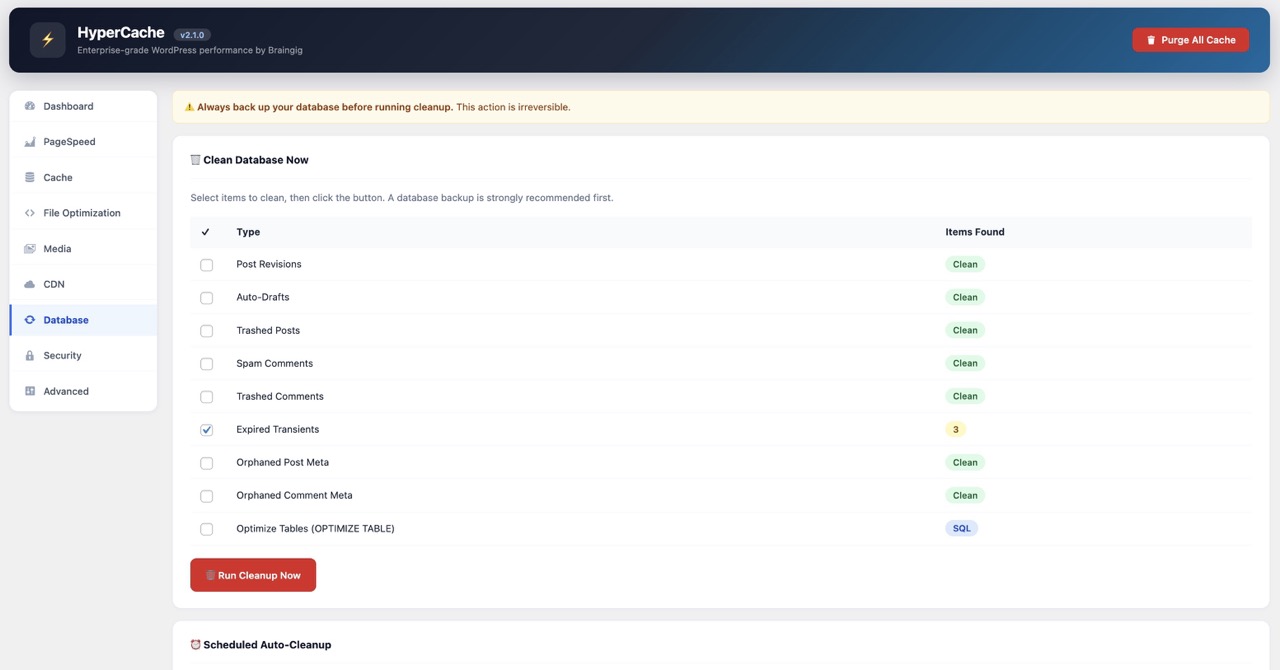This screenshot has height=670, width=1280.
Task: Click the Clean badge for Auto-Drafts
Action: click(965, 298)
